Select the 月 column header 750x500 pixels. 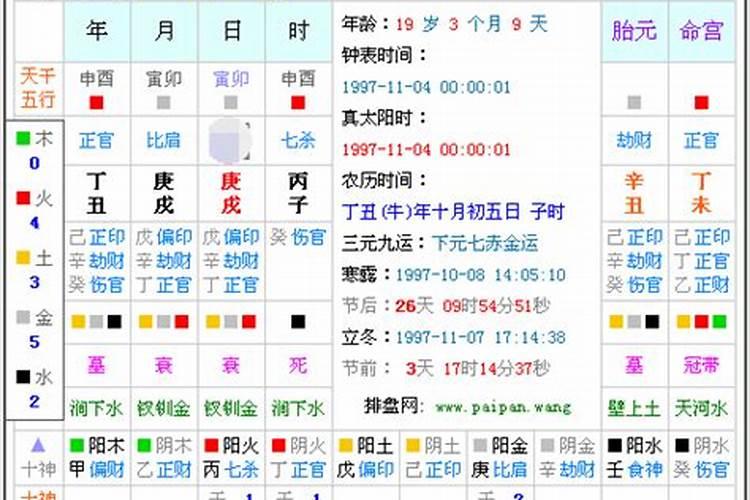point(164,31)
